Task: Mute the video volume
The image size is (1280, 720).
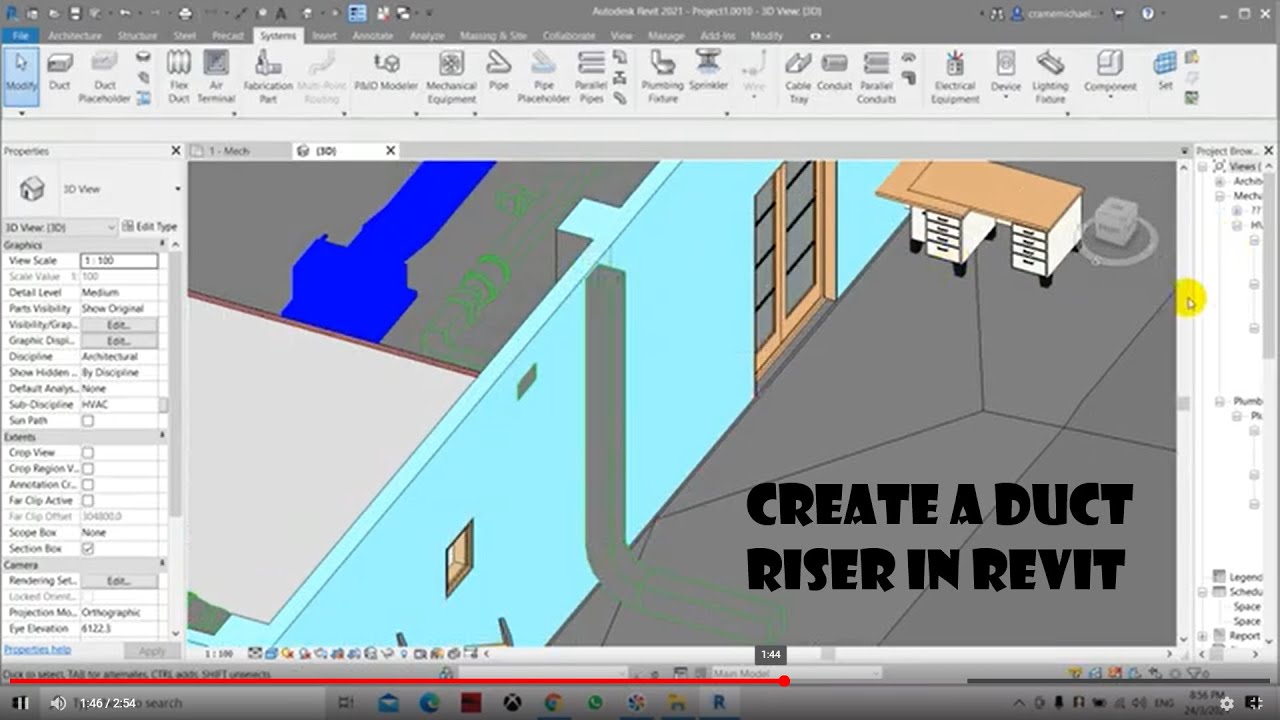Action: tap(58, 703)
